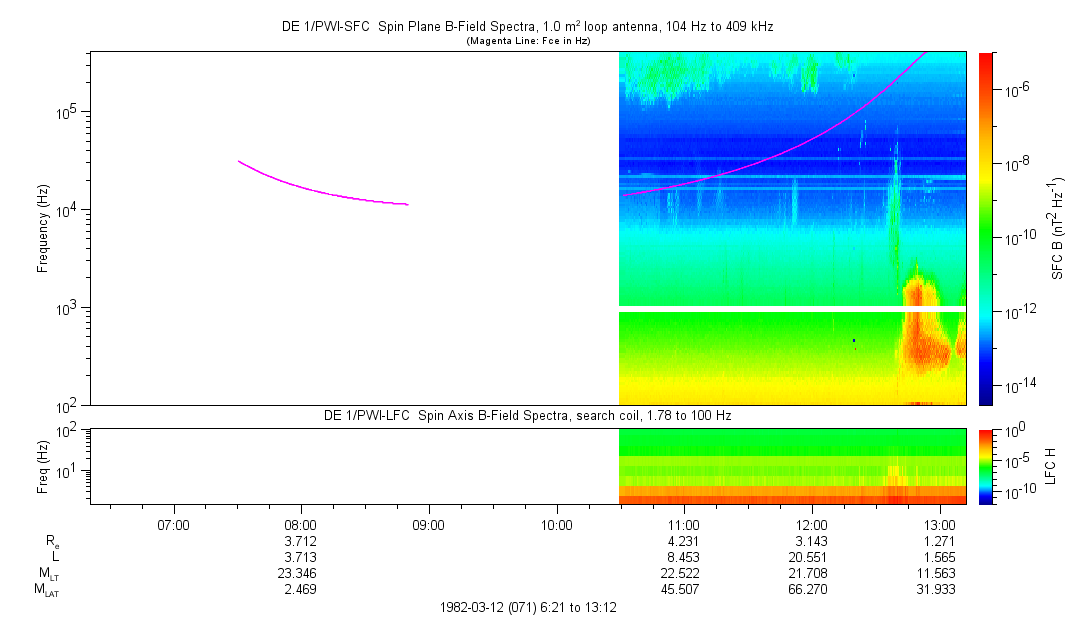
Task: Click the 1982-03-12 date range caption
Action: [x=528, y=608]
